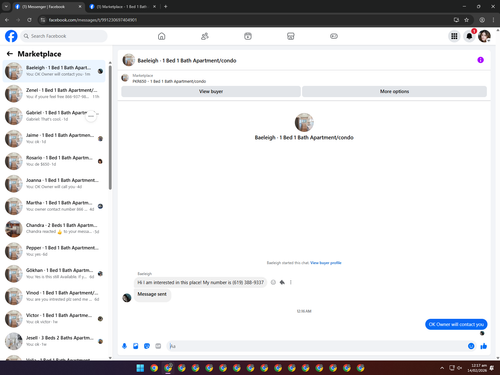Click the voice clip microphone icon
The height and width of the screenshot is (375, 500).
point(124,346)
